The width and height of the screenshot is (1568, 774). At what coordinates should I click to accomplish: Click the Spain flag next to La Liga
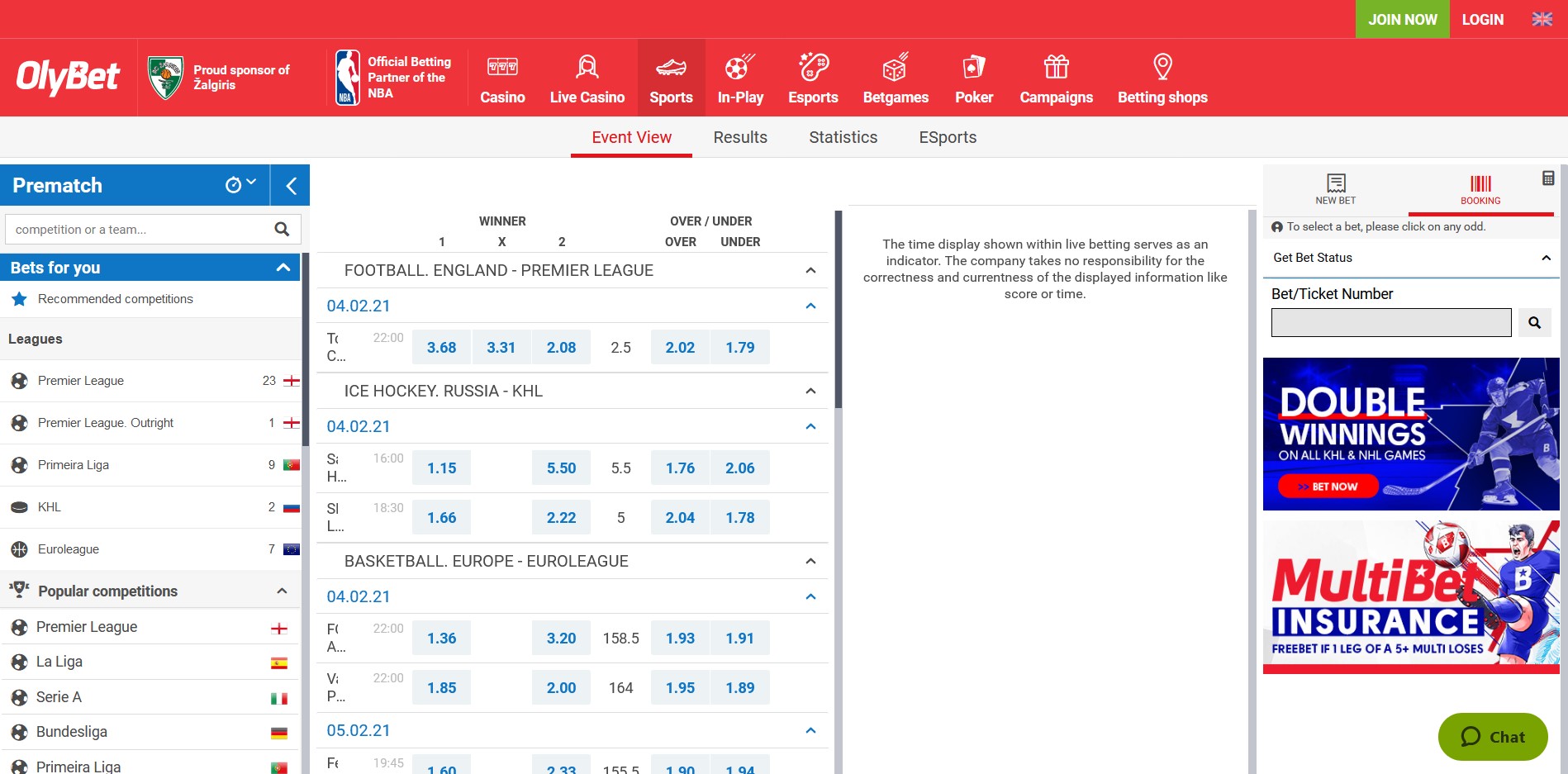tap(279, 662)
